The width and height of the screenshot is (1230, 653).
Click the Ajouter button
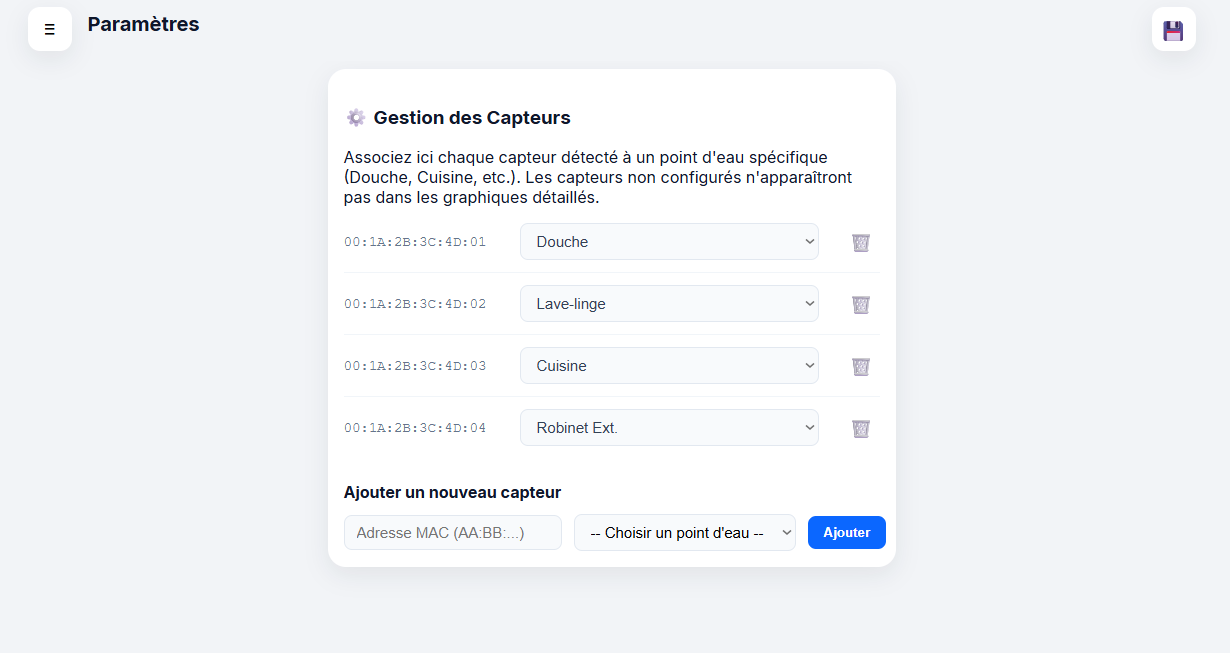[846, 533]
